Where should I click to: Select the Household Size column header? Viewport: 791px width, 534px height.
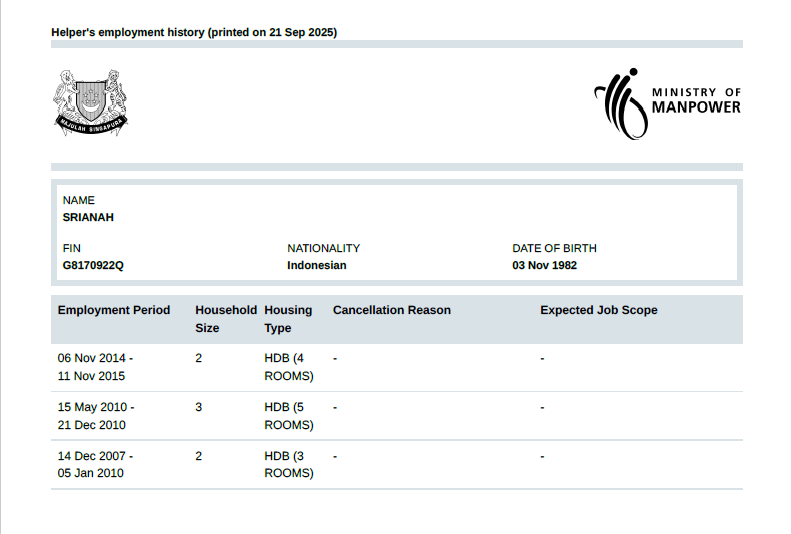(225, 319)
